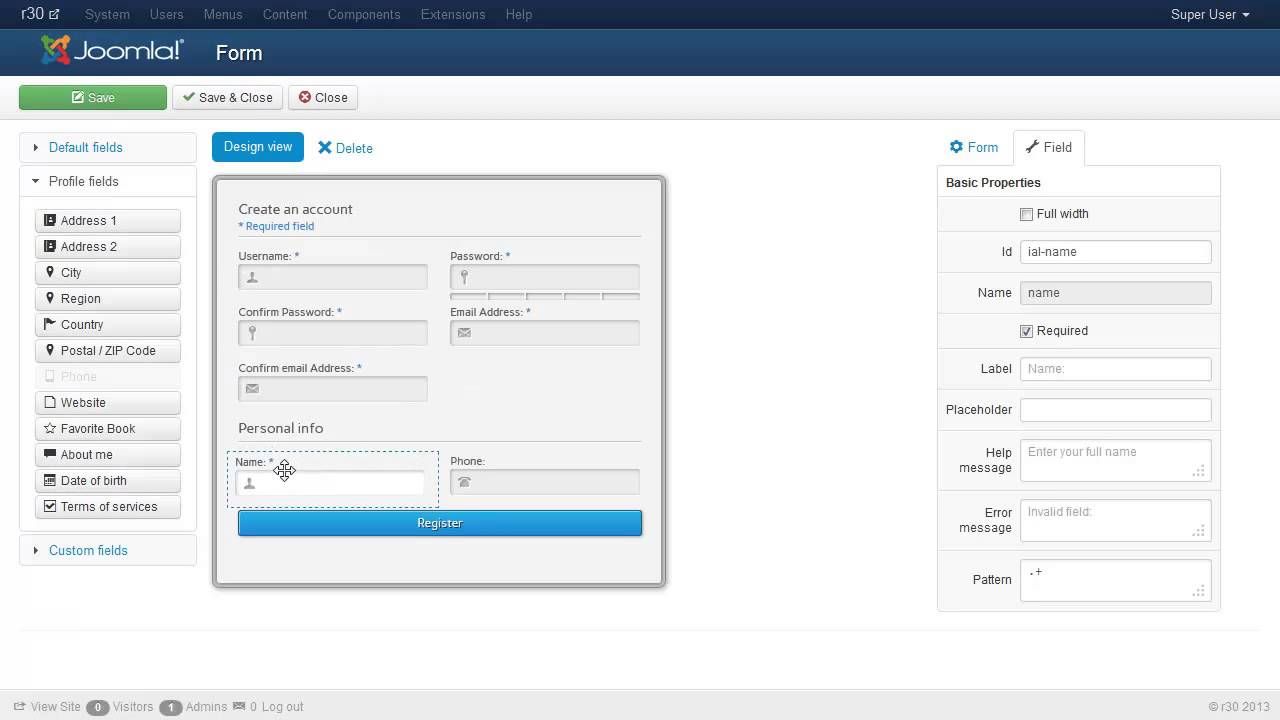Collapse the Profile fields section
Image resolution: width=1280 pixels, height=720 pixels.
tap(83, 181)
